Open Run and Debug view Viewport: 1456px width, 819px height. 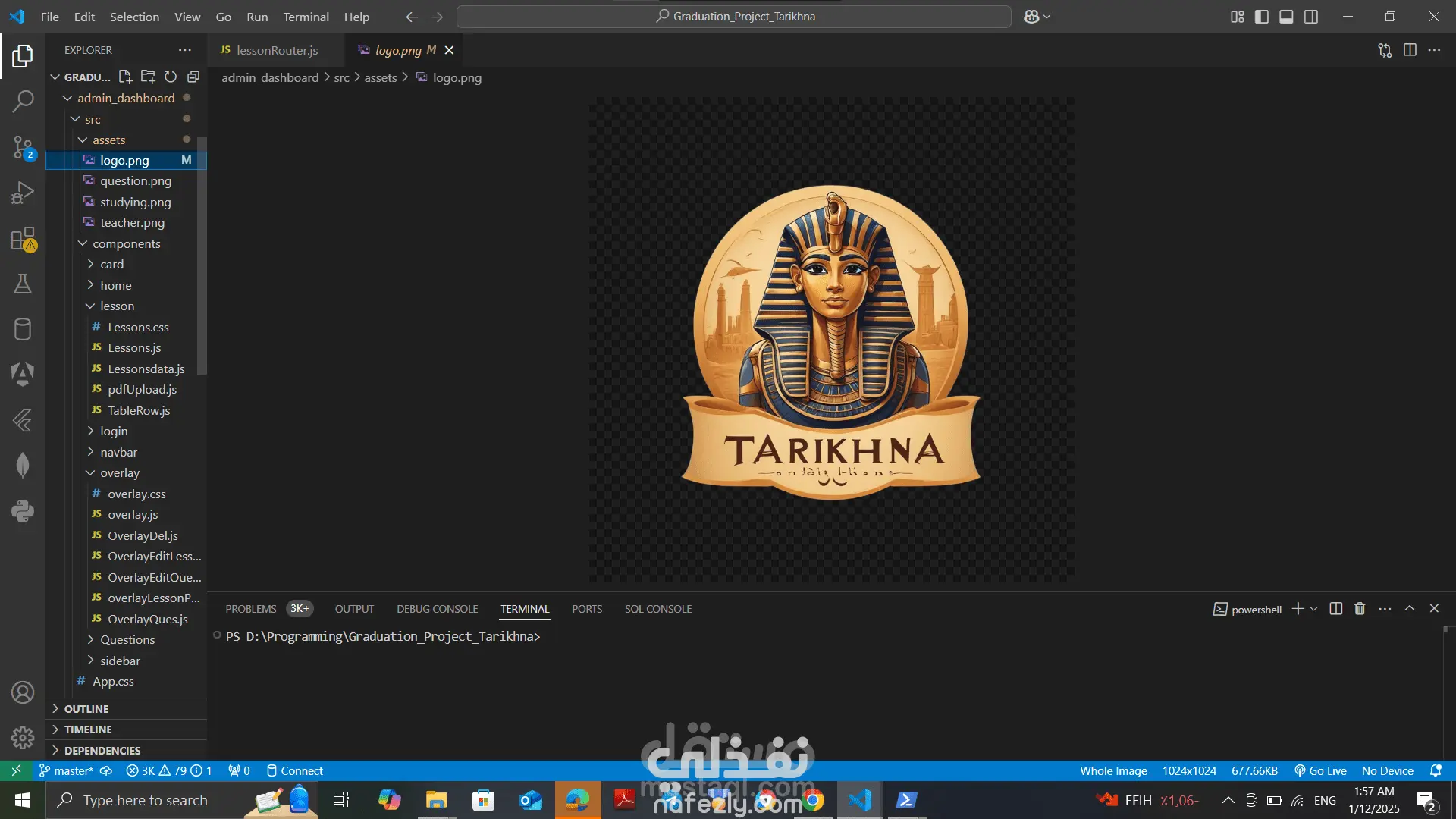click(x=23, y=193)
